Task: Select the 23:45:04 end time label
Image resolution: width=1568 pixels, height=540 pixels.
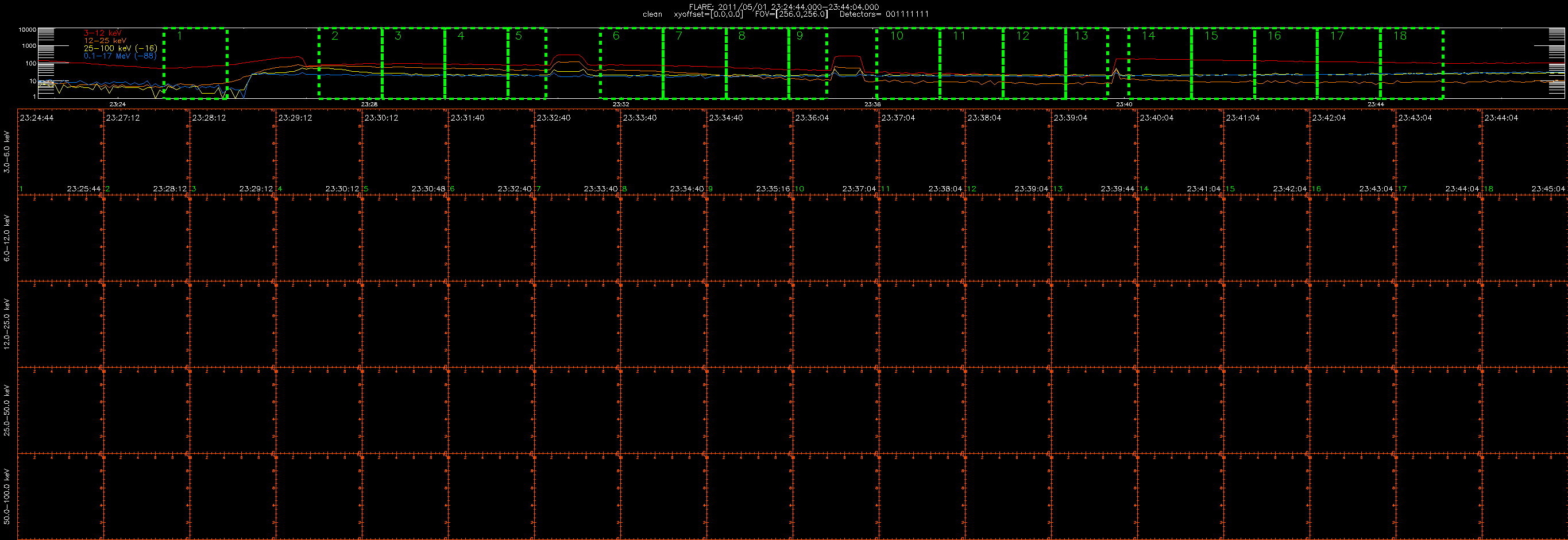Action: tap(1548, 189)
